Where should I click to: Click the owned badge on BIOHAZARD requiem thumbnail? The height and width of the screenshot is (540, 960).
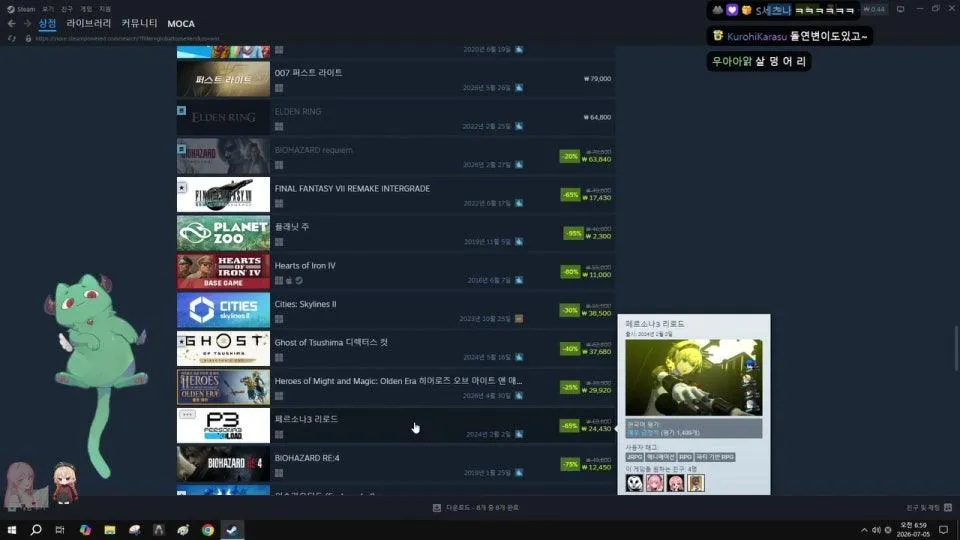click(x=182, y=149)
